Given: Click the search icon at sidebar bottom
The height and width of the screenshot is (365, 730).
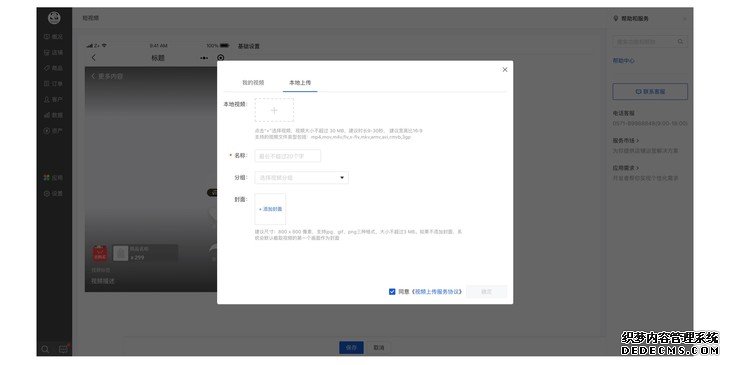Looking at the screenshot, I should click(45, 349).
